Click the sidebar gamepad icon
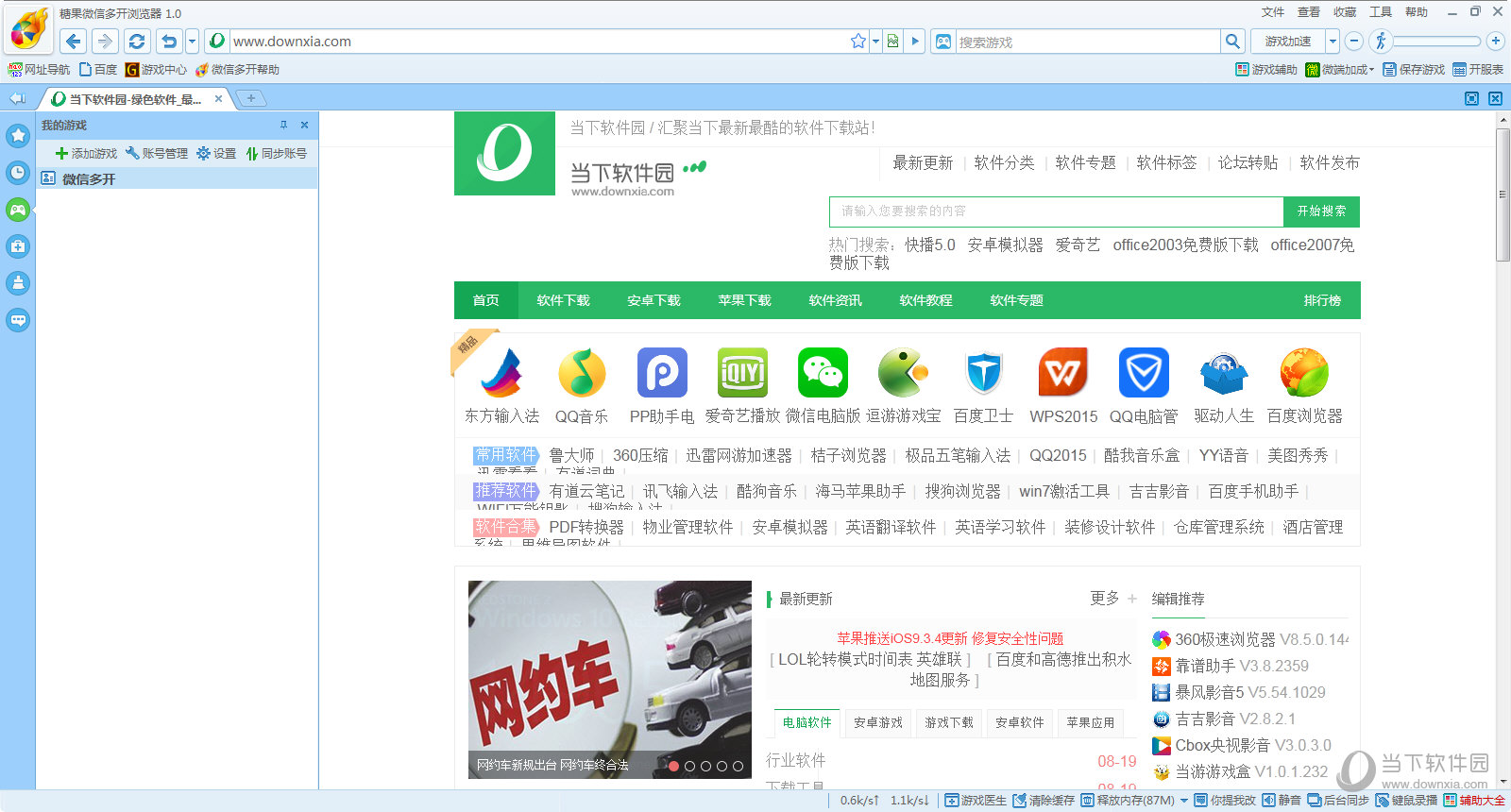This screenshot has width=1511, height=812. click(x=18, y=210)
